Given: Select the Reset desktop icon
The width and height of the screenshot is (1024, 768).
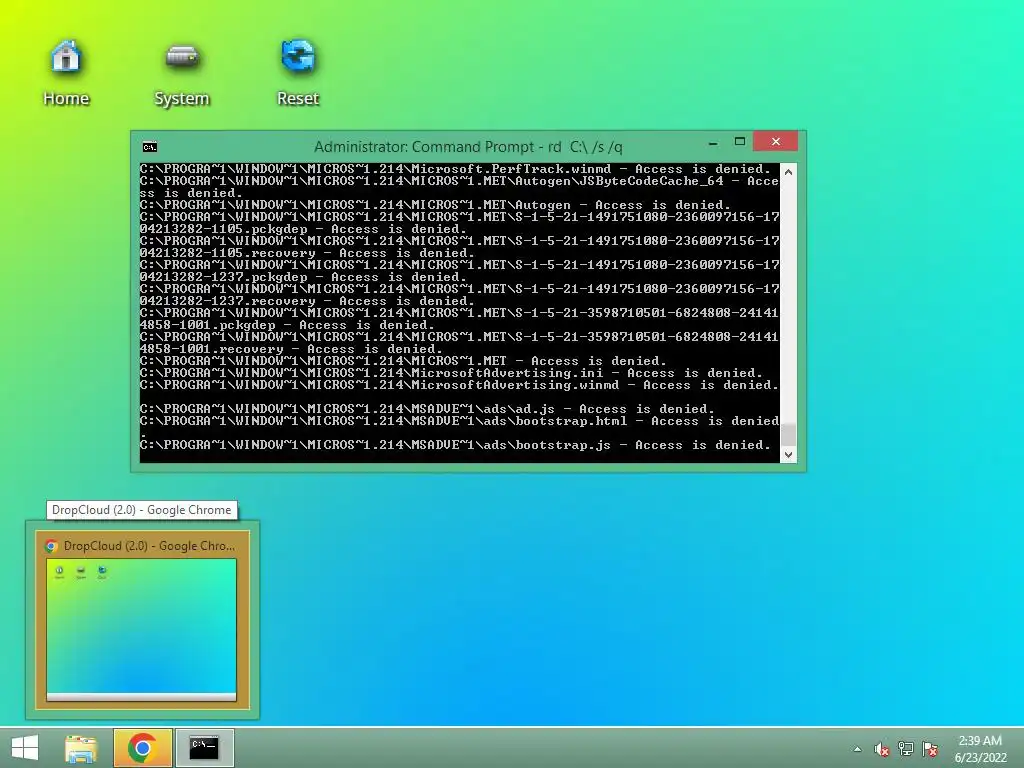Looking at the screenshot, I should 298,72.
